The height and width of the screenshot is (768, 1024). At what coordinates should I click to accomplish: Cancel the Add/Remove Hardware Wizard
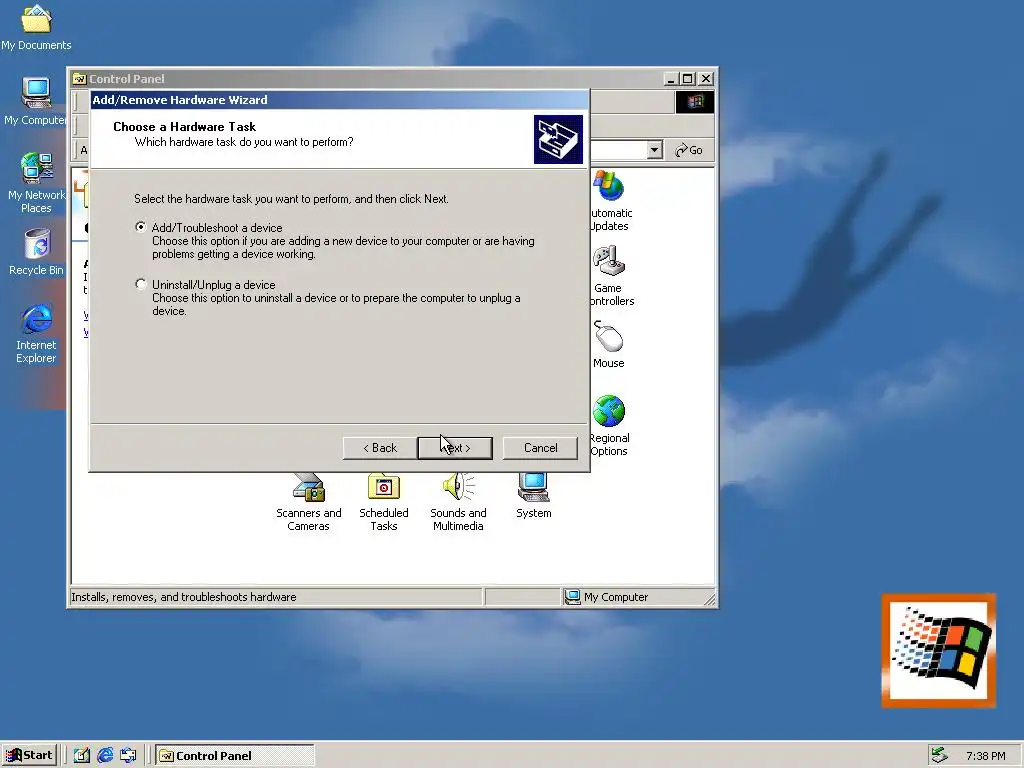click(x=540, y=448)
